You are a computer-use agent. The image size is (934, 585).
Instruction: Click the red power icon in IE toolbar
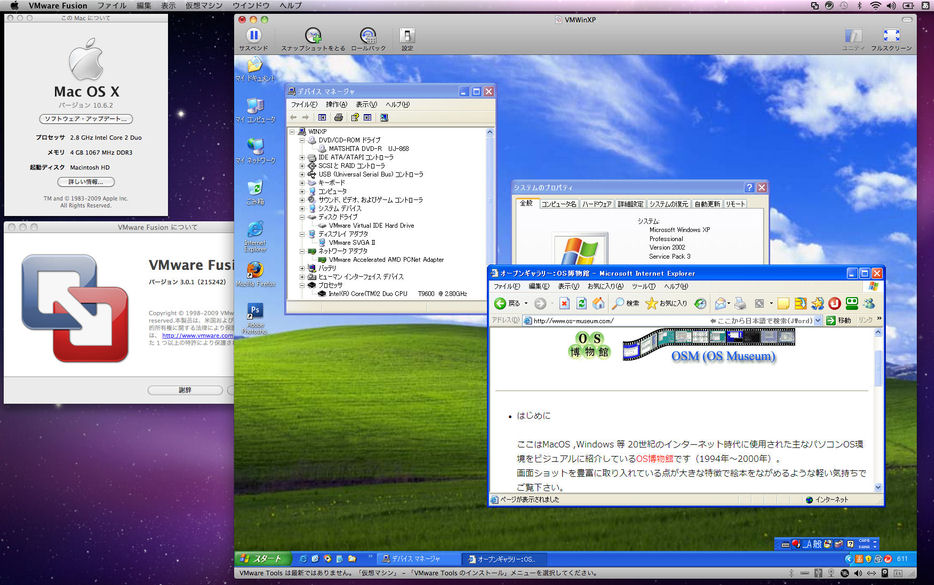pos(835,303)
